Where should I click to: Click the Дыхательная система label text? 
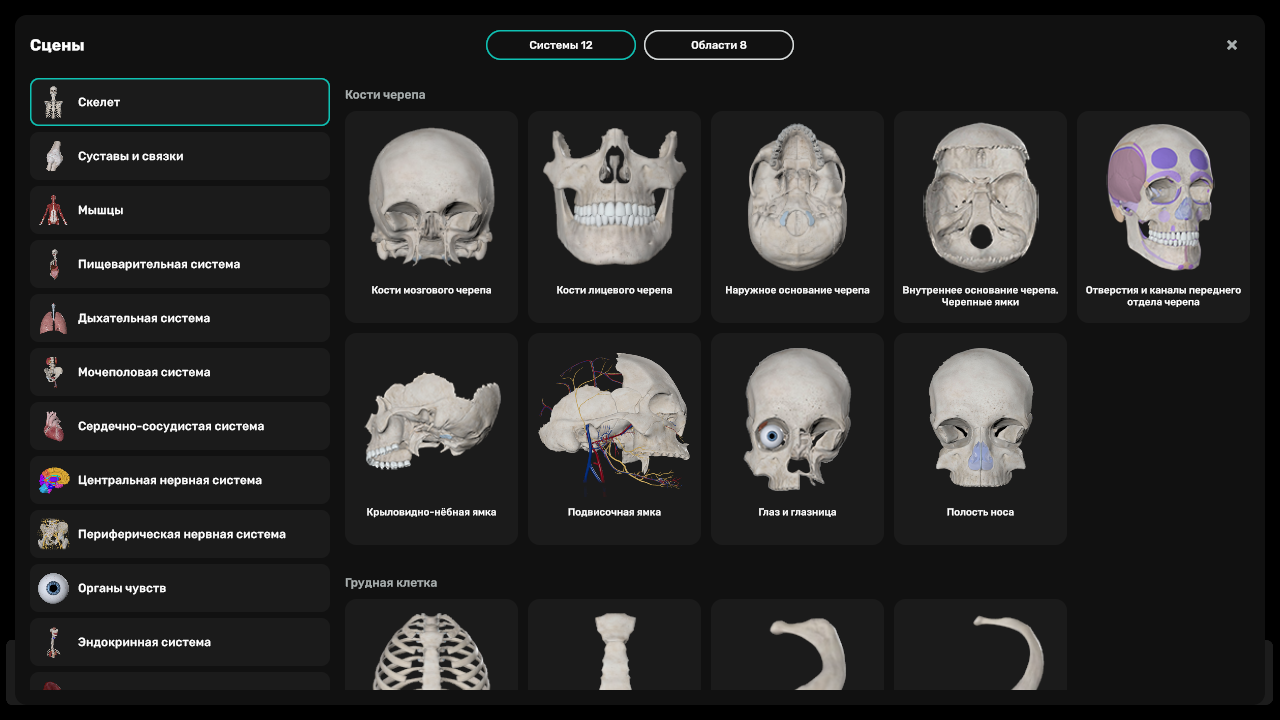pos(144,318)
